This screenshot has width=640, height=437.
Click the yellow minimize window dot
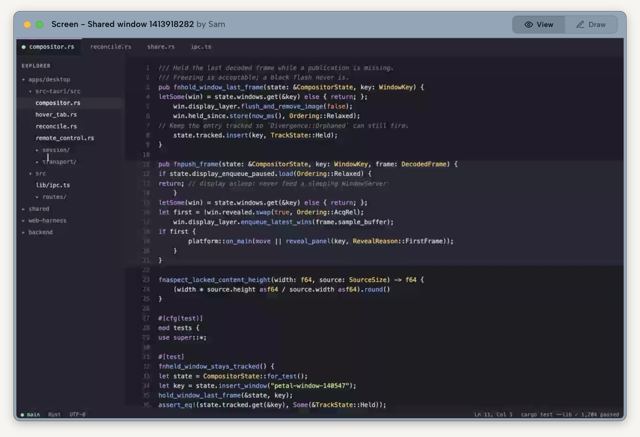pos(27,24)
